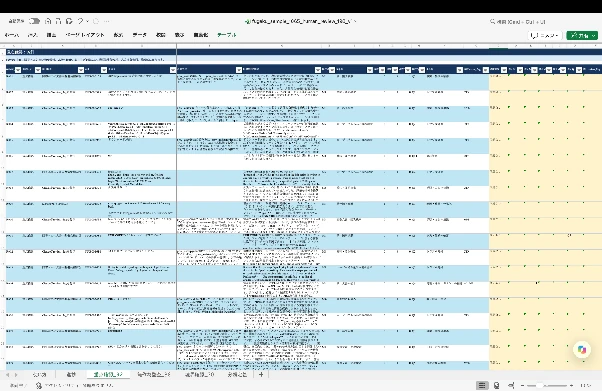Viewport: 602px width, 391px height.
Task: Open the 数式 ribbon tab
Action: pyautogui.click(x=118, y=35)
